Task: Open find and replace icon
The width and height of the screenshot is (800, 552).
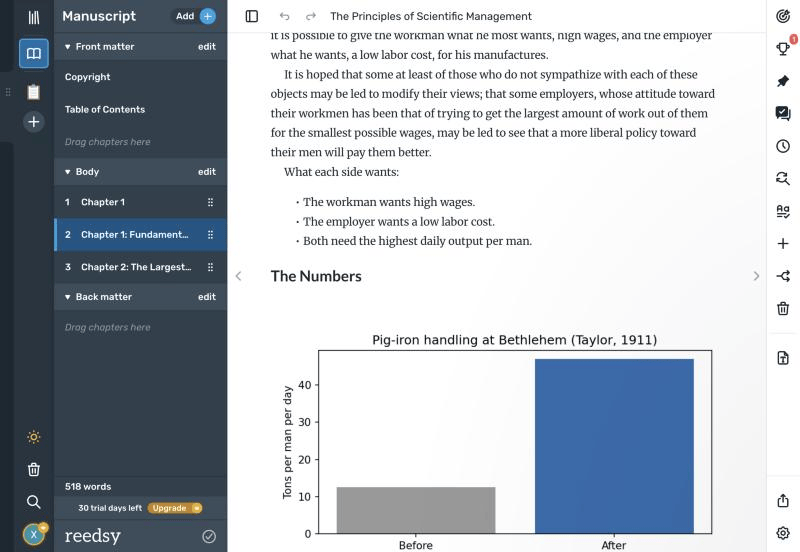Action: [x=783, y=179]
